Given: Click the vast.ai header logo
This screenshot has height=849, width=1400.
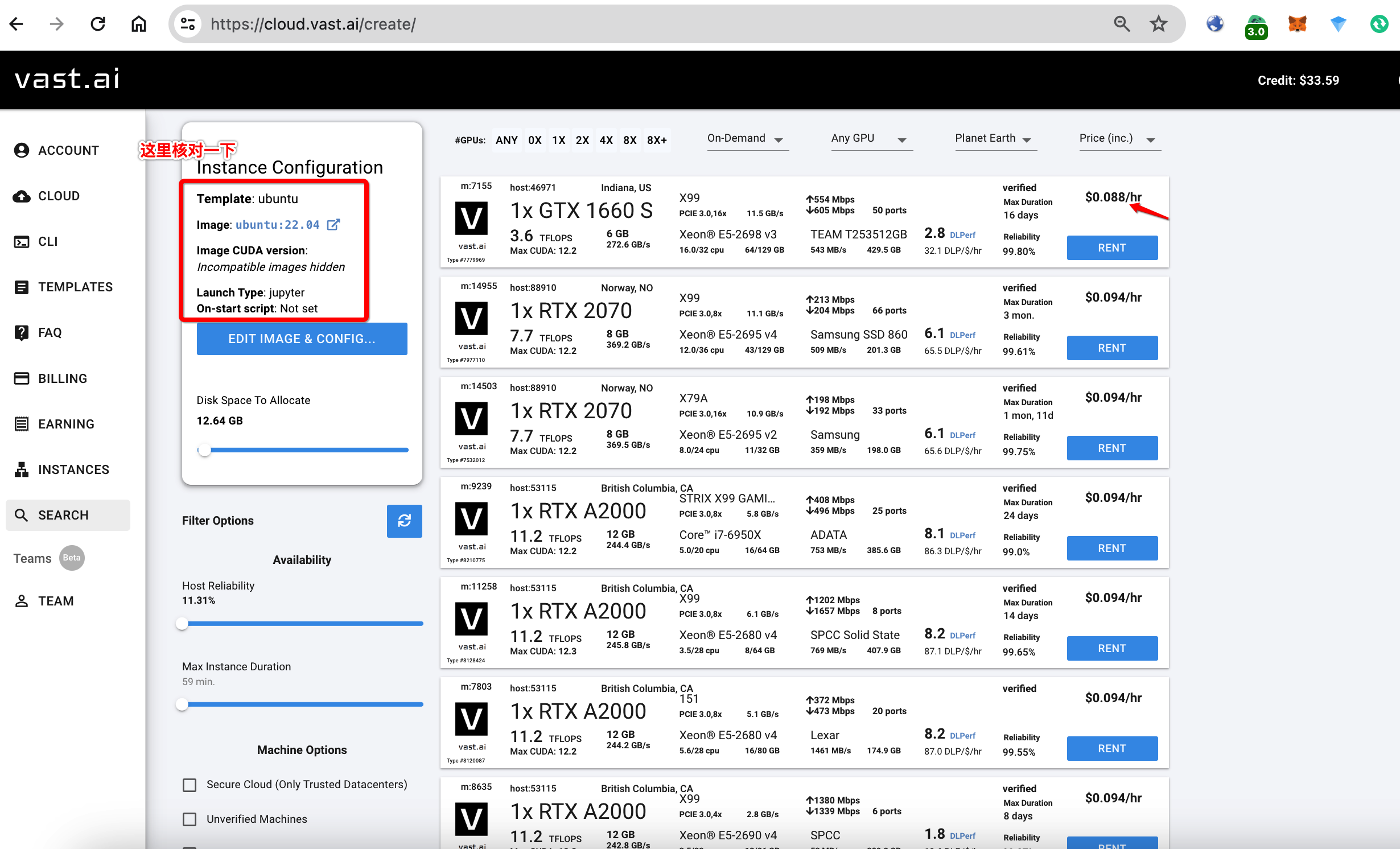Looking at the screenshot, I should pos(67,79).
